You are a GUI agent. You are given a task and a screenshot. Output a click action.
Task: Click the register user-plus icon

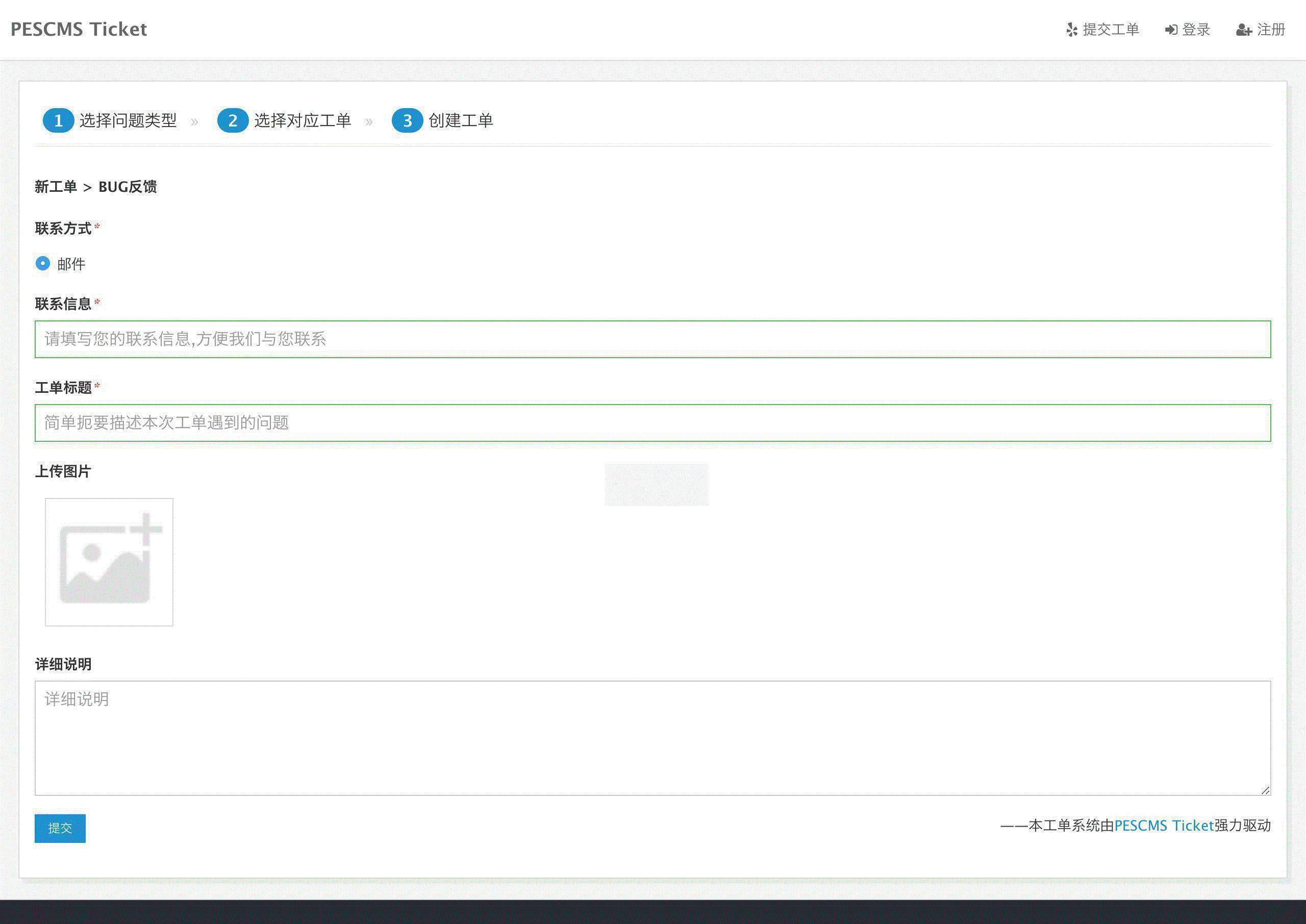coord(1243,30)
